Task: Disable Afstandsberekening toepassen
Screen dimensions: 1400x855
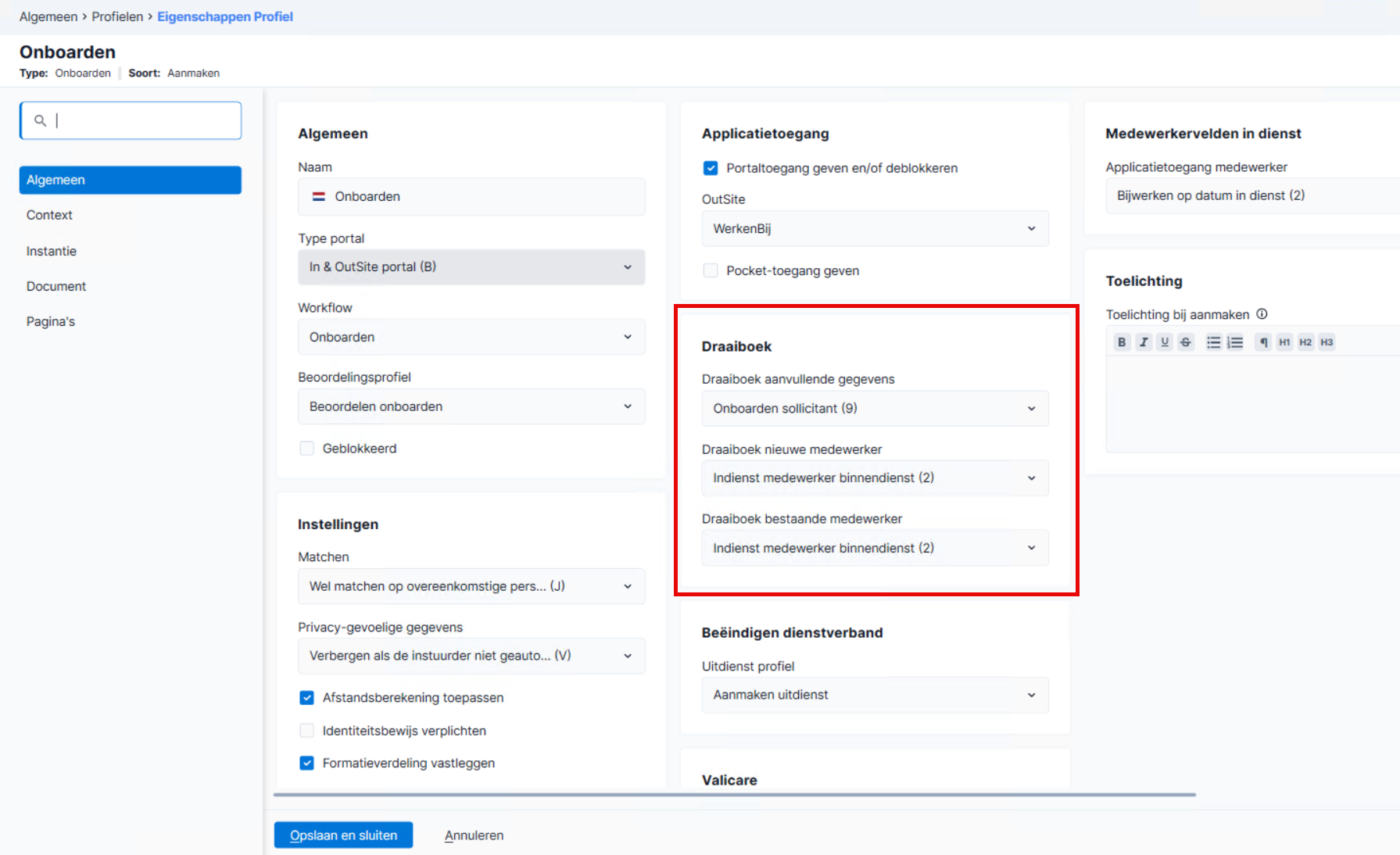Action: (306, 698)
